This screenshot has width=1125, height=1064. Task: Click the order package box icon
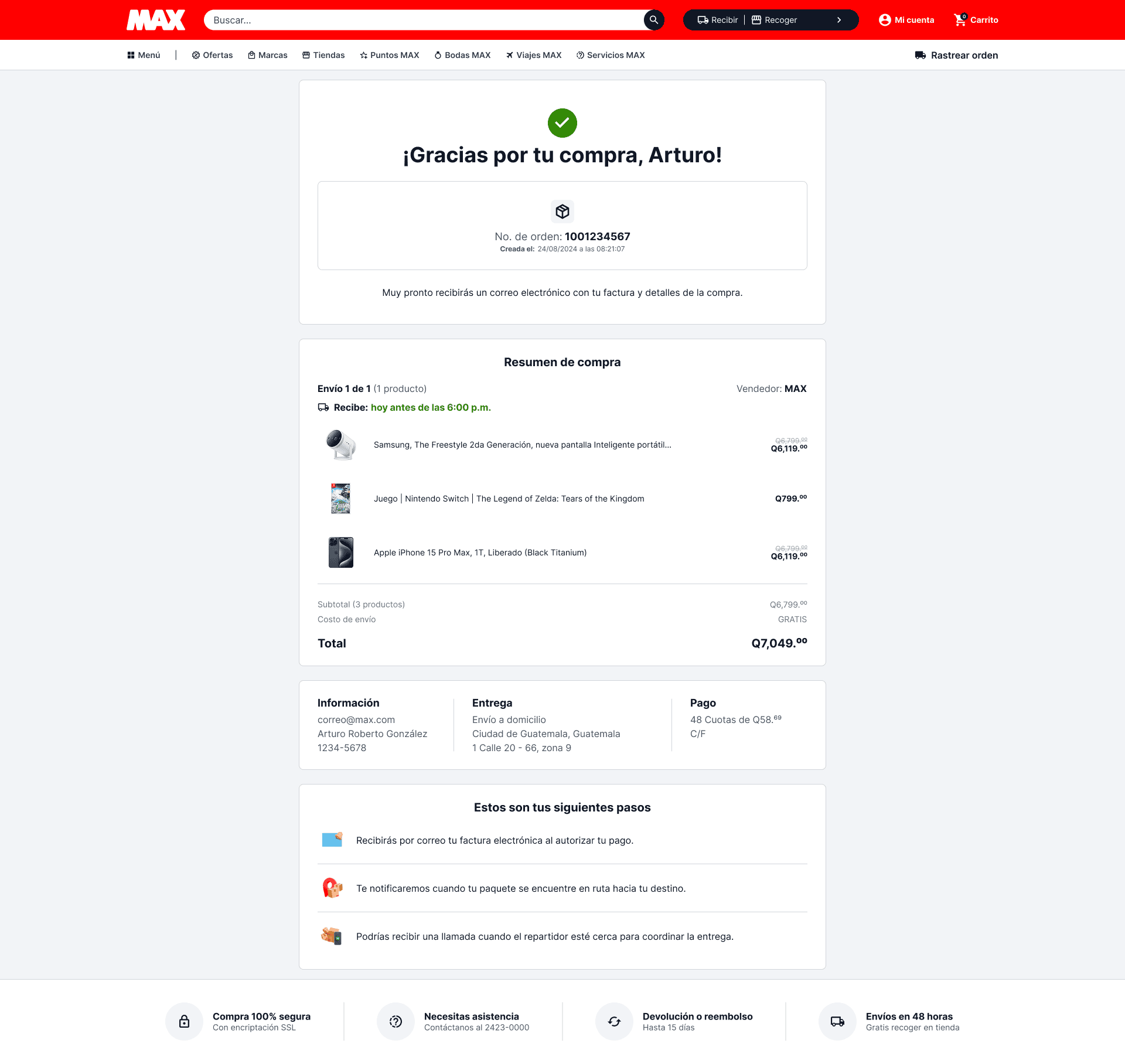click(562, 212)
